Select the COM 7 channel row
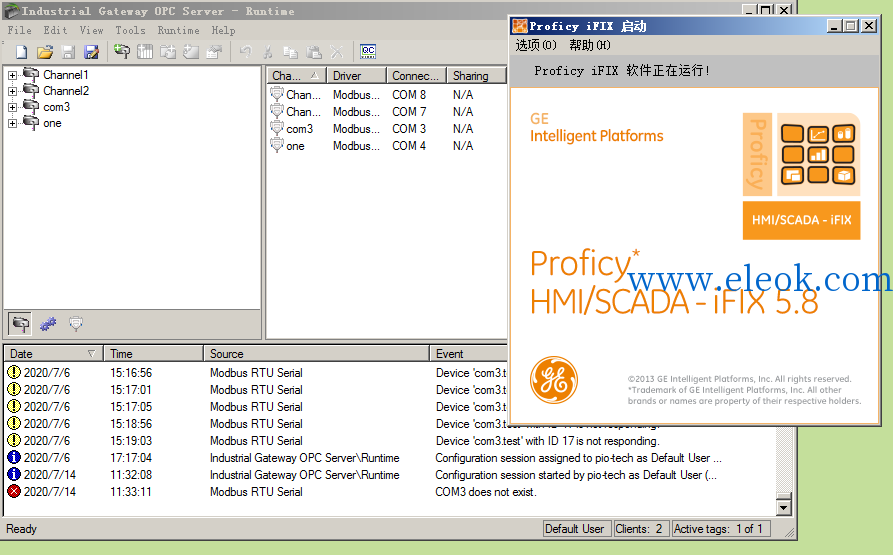 click(x=387, y=112)
